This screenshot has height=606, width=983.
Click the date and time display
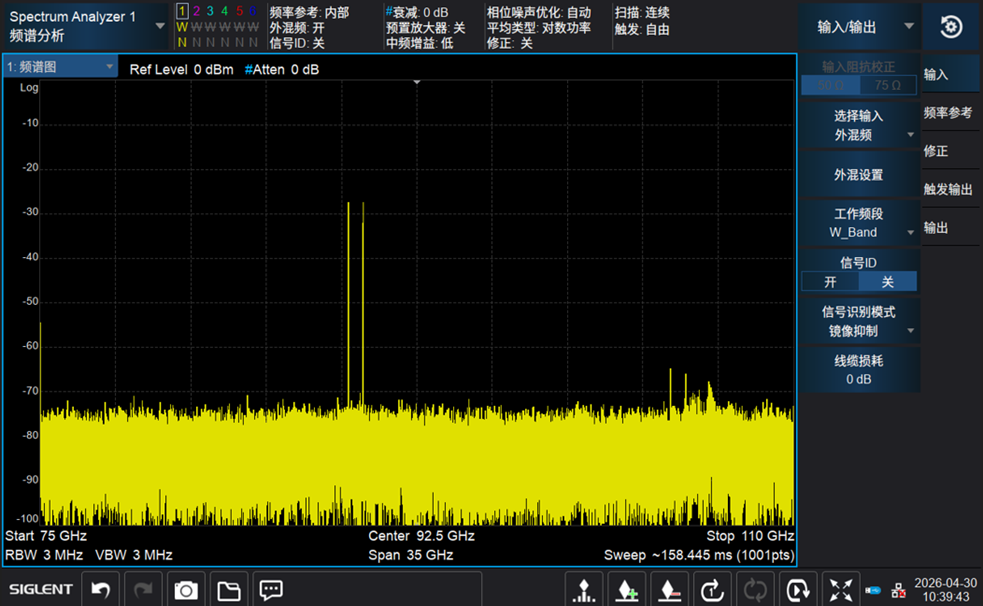click(x=945, y=590)
